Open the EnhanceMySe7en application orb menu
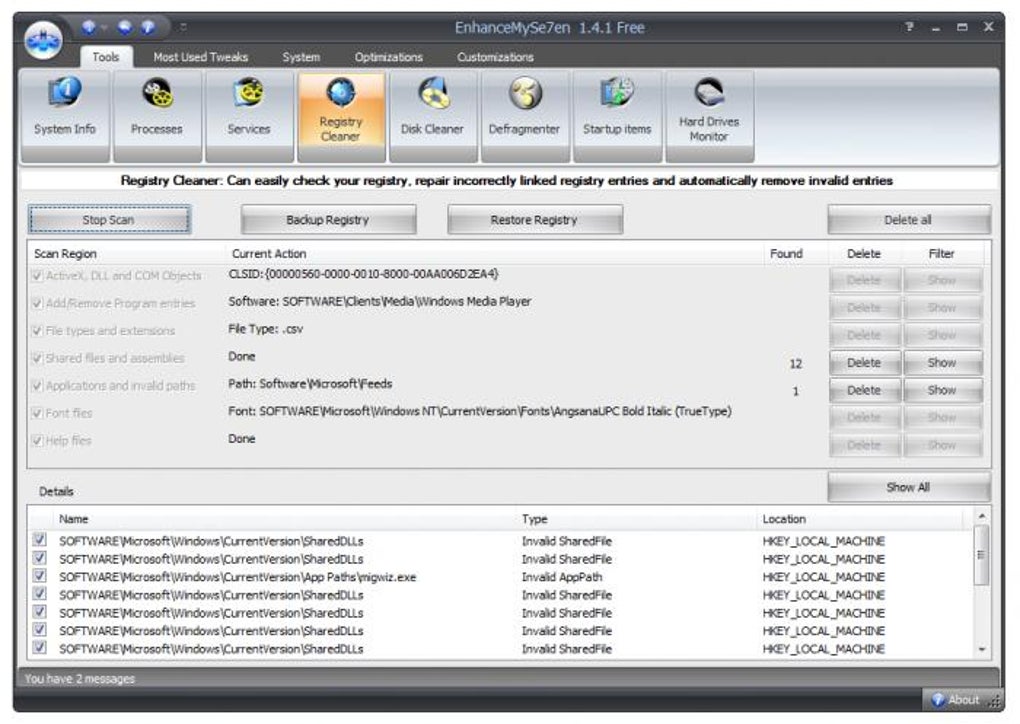The height and width of the screenshot is (724, 1020). pos(44,40)
